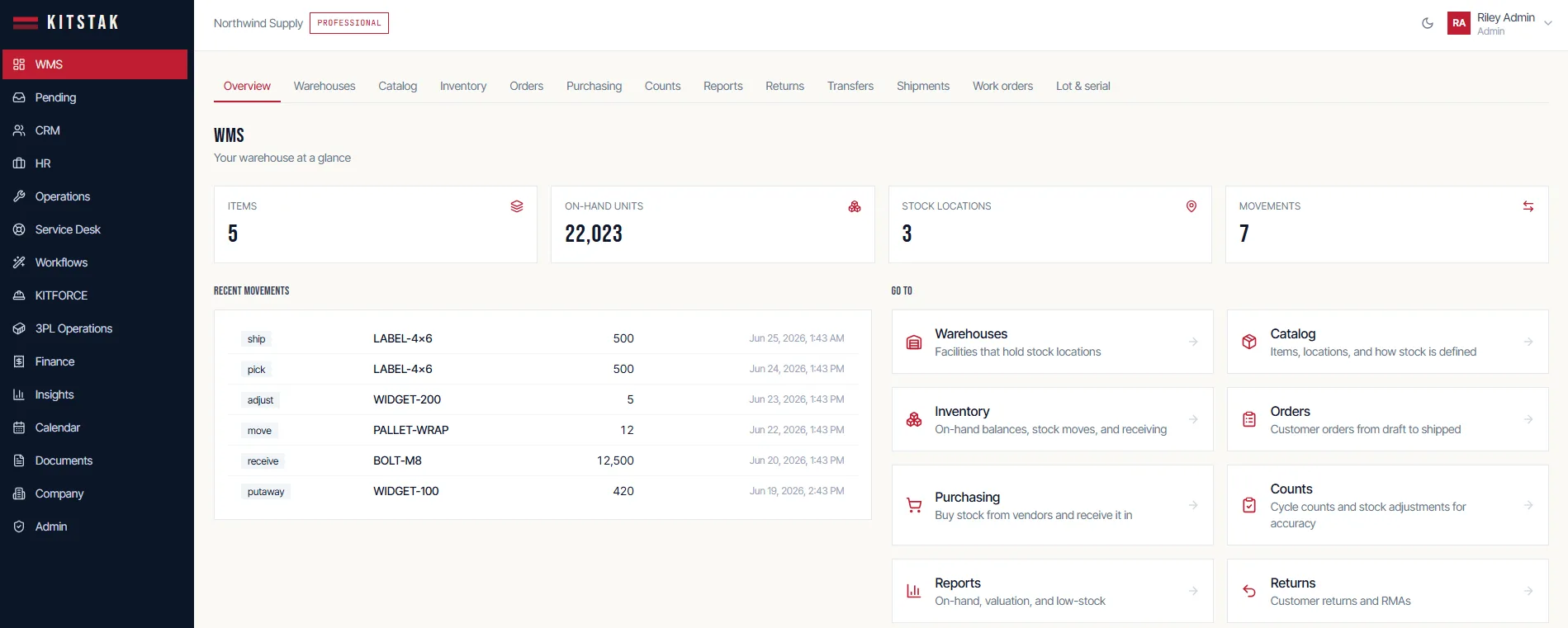Click the 22,023 on-hand units value

click(594, 234)
